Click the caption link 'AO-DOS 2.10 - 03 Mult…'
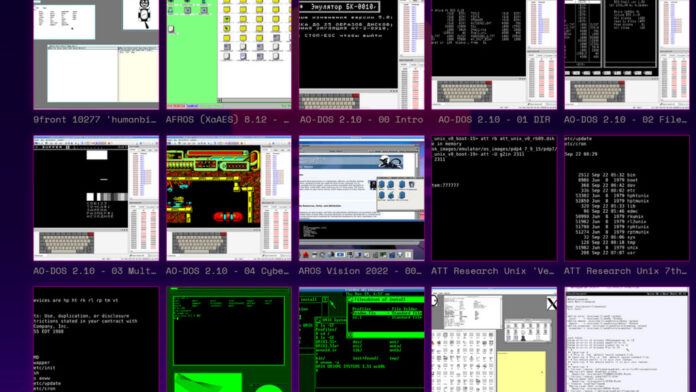 [x=95, y=271]
